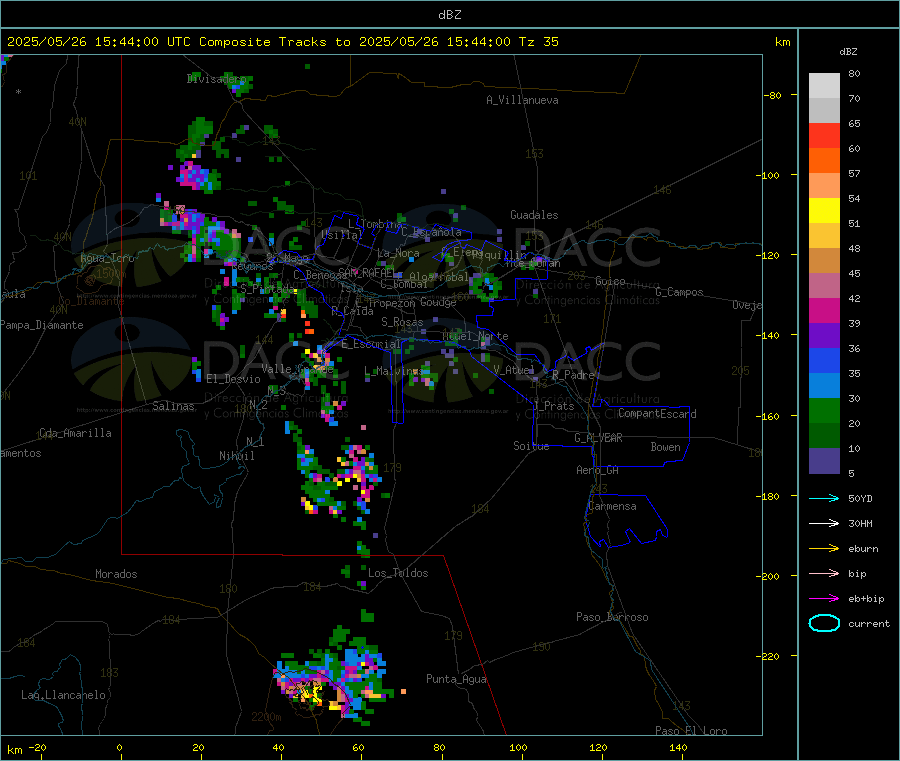Image resolution: width=900 pixels, height=761 pixels.
Task: Click the -100 km y-axis tick label
Action: [769, 175]
